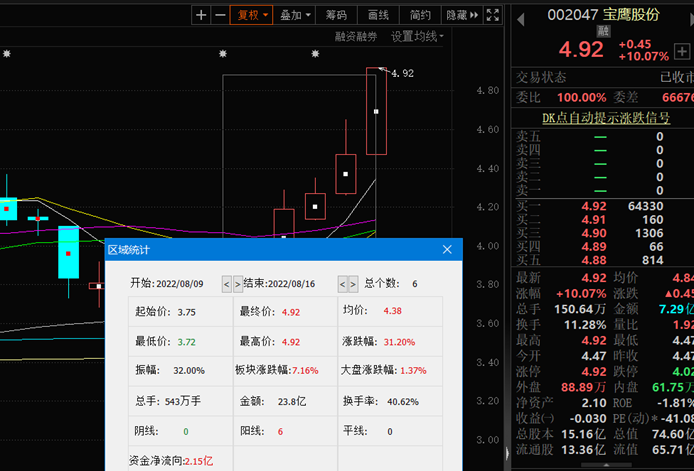Viewport: 694px width, 471px height.
Task: Click the double-arrow more tools icon
Action: [475, 15]
